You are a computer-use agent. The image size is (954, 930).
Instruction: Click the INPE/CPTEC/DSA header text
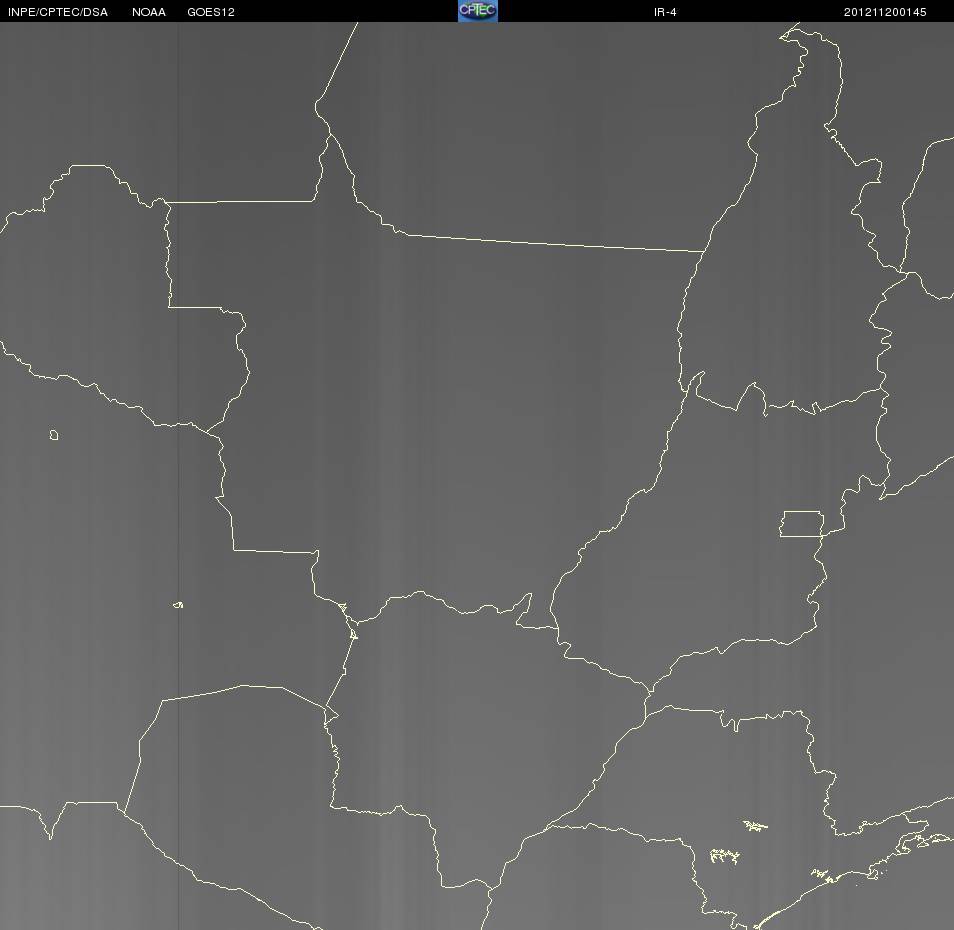[x=58, y=12]
